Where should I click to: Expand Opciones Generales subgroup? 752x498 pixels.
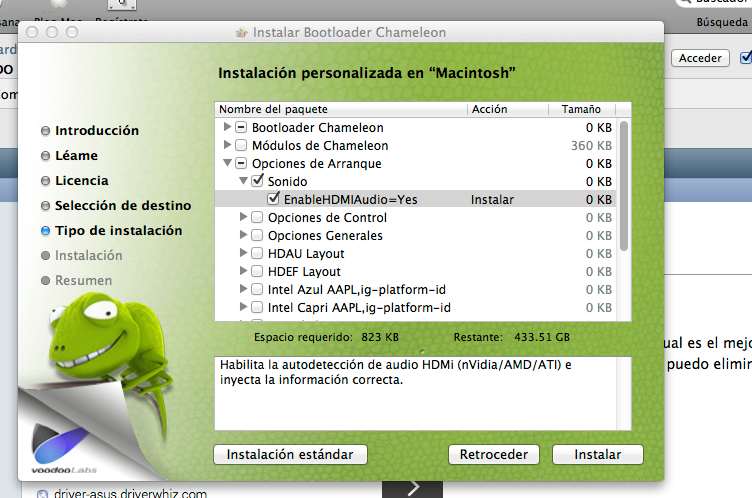244,235
